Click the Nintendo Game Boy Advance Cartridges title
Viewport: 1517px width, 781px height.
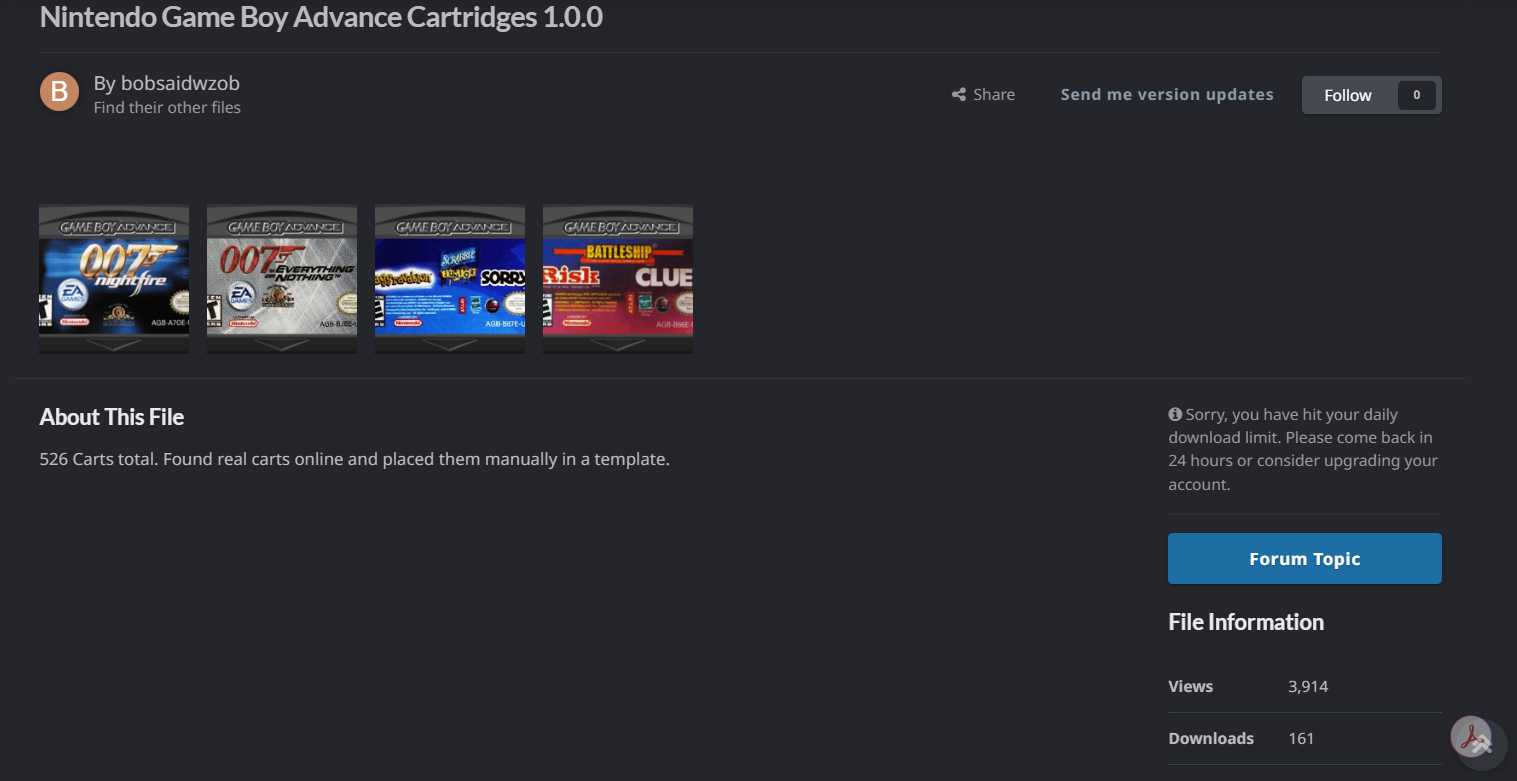(x=321, y=17)
